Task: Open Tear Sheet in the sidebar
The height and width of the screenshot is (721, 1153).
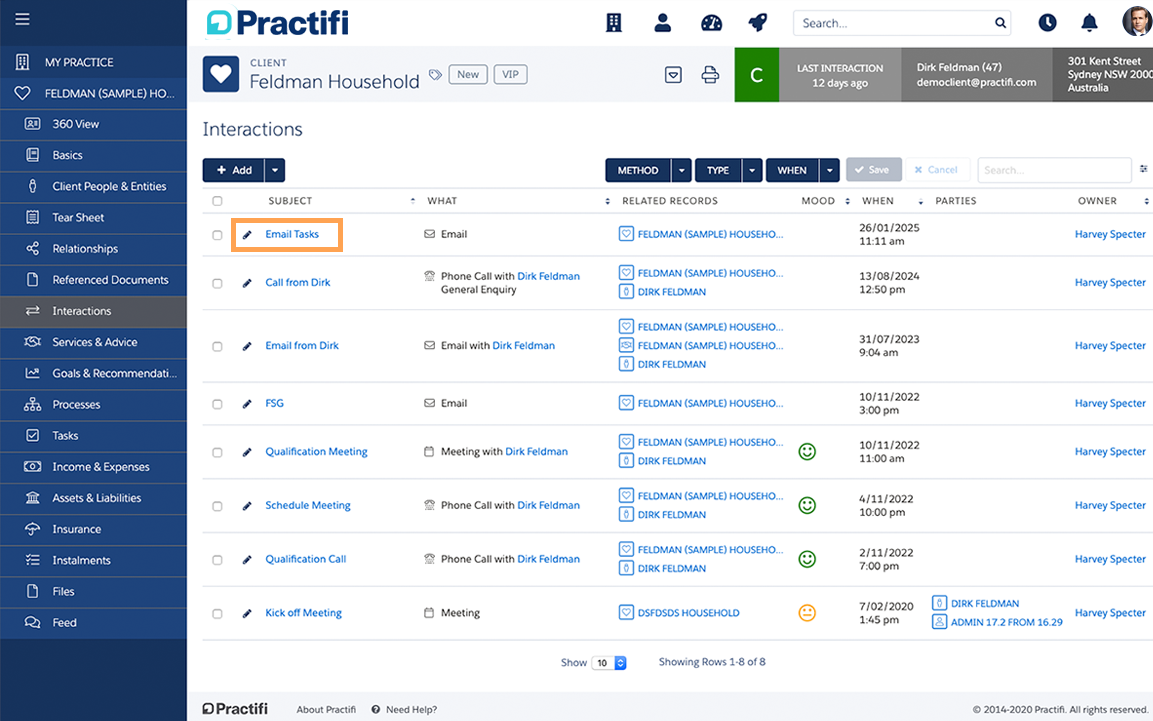Action: [x=93, y=218]
